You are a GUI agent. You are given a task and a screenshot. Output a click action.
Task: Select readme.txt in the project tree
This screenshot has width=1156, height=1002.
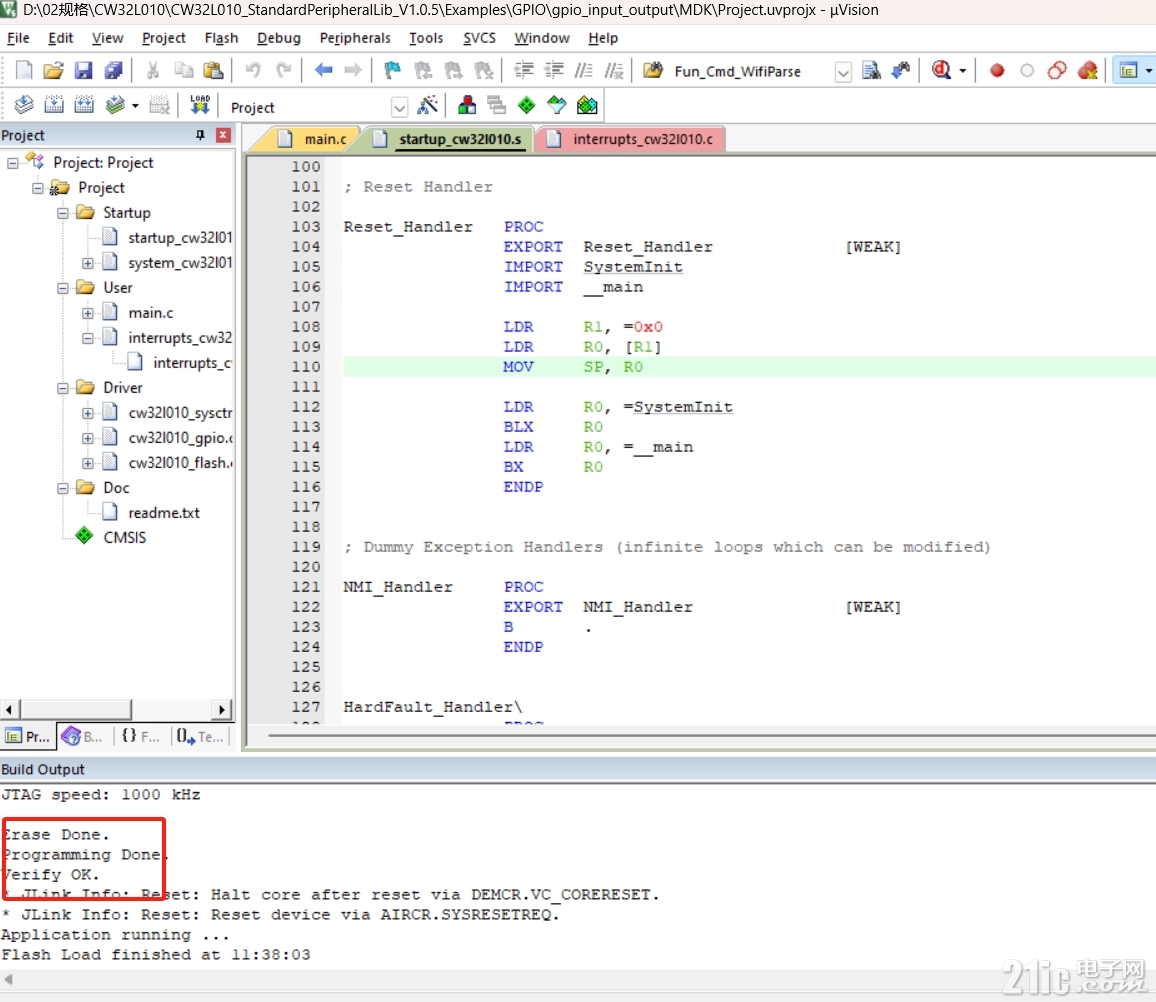tap(164, 512)
